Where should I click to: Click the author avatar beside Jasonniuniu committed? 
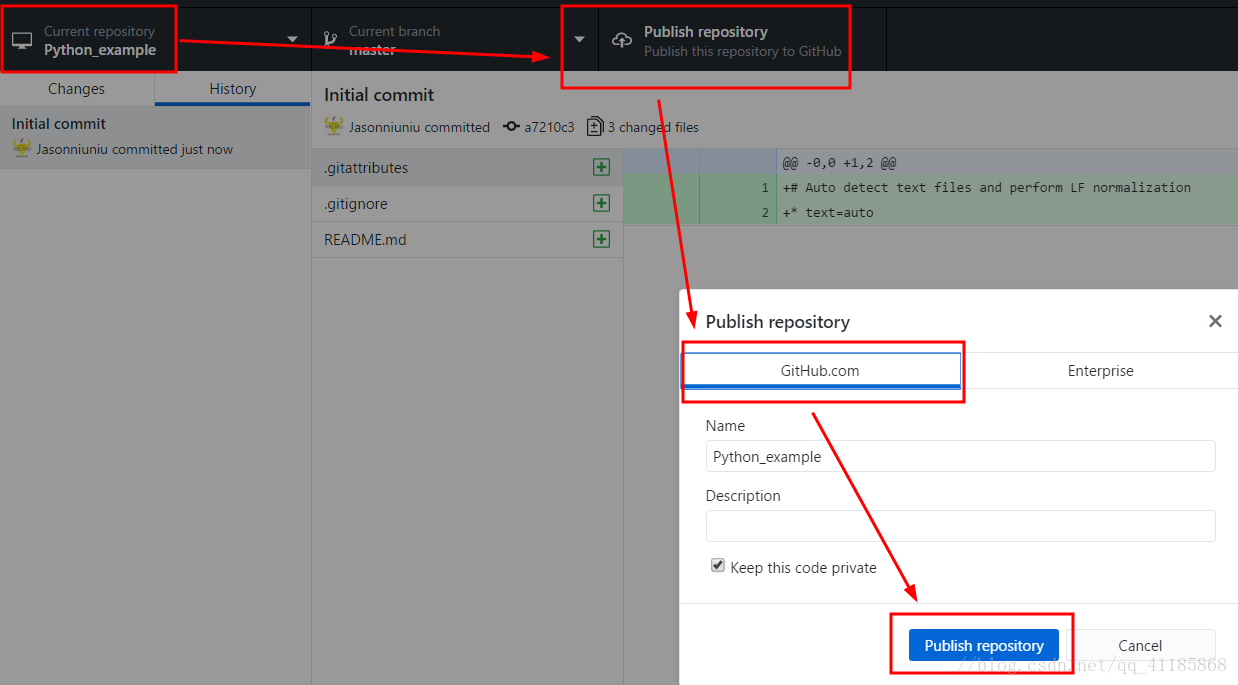(x=334, y=126)
